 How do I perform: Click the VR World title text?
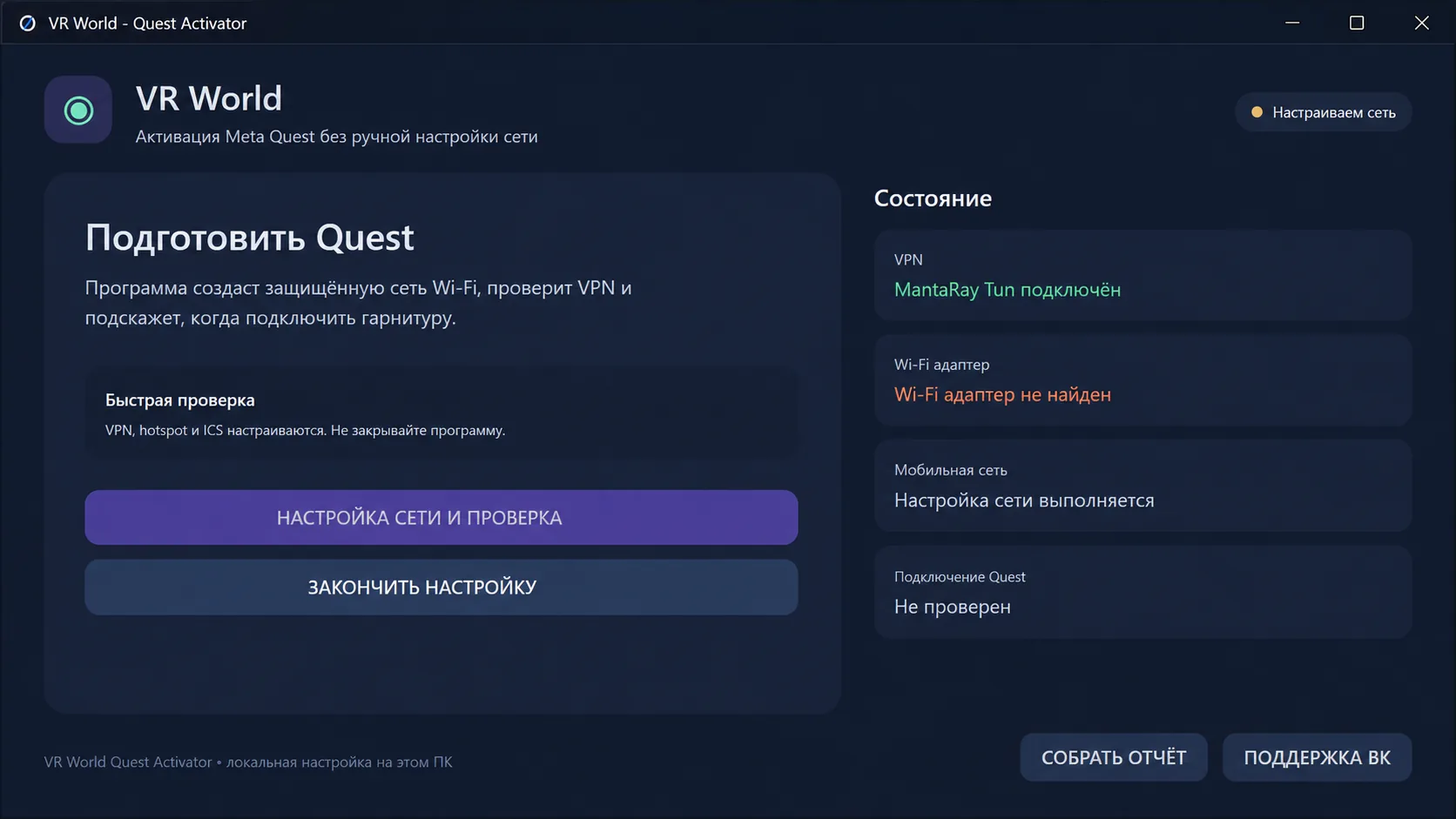point(209,98)
